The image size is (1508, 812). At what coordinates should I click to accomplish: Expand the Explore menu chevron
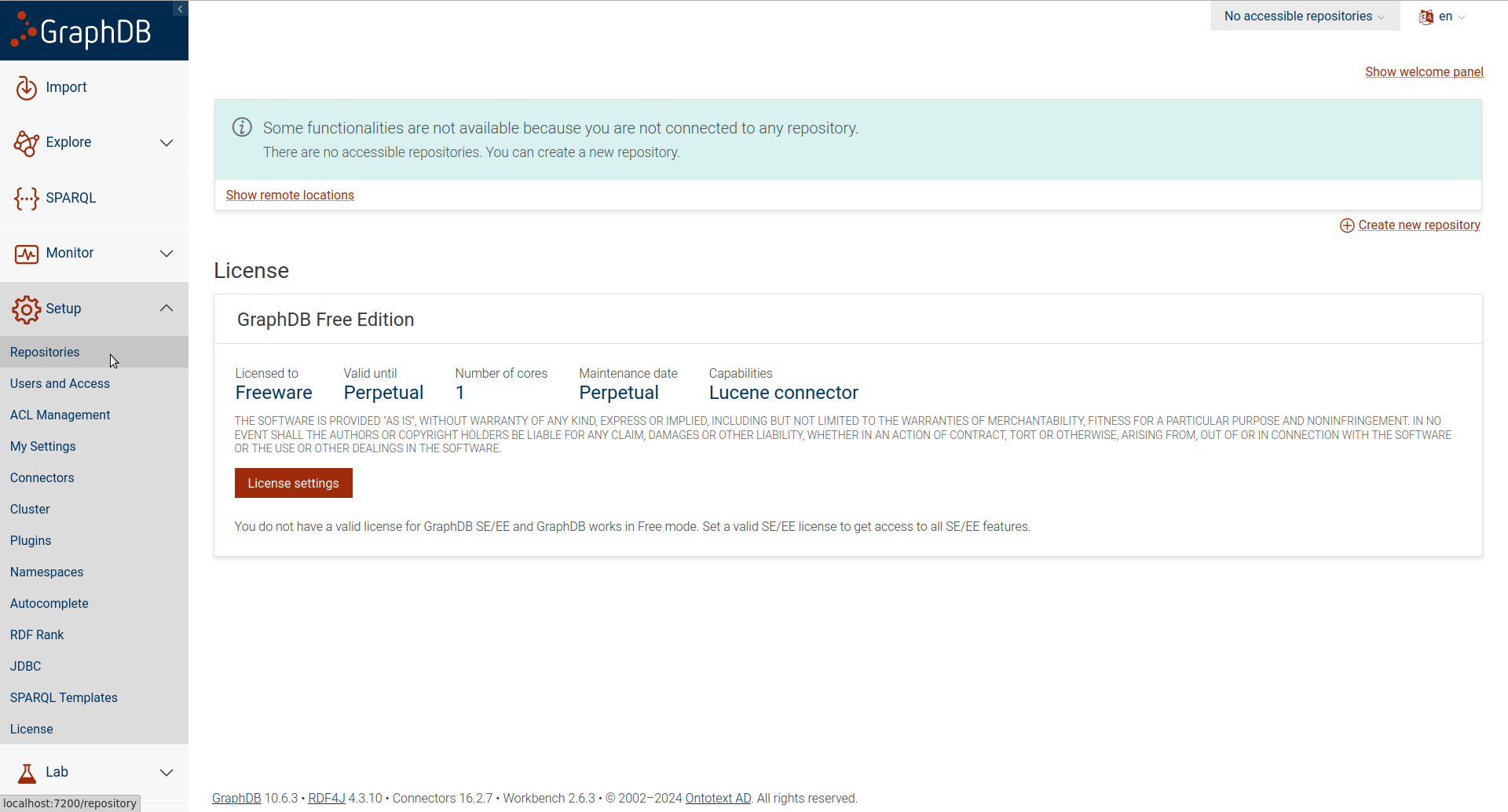click(x=167, y=143)
